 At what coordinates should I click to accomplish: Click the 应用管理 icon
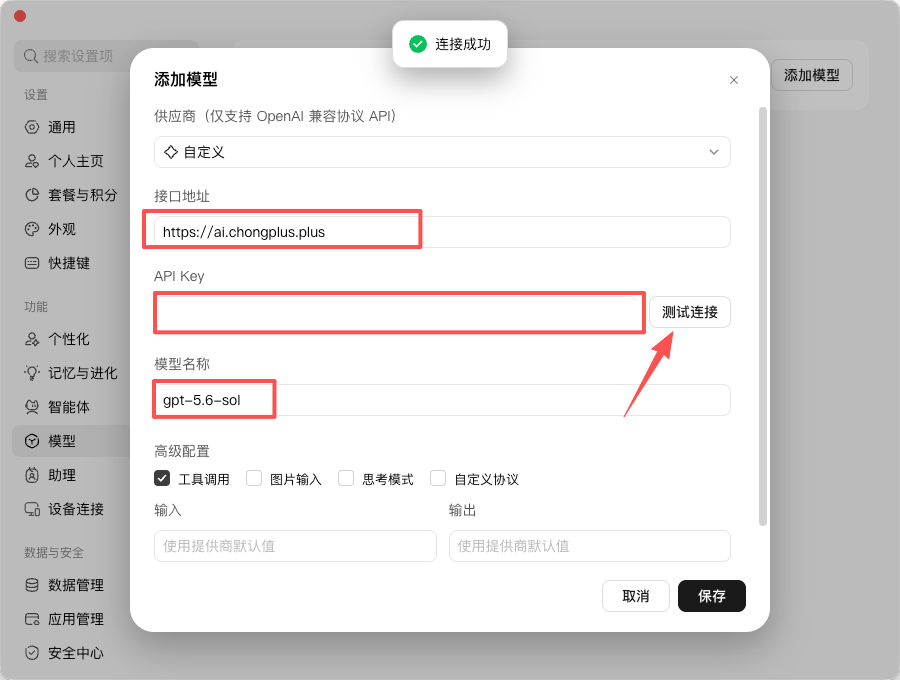32,619
